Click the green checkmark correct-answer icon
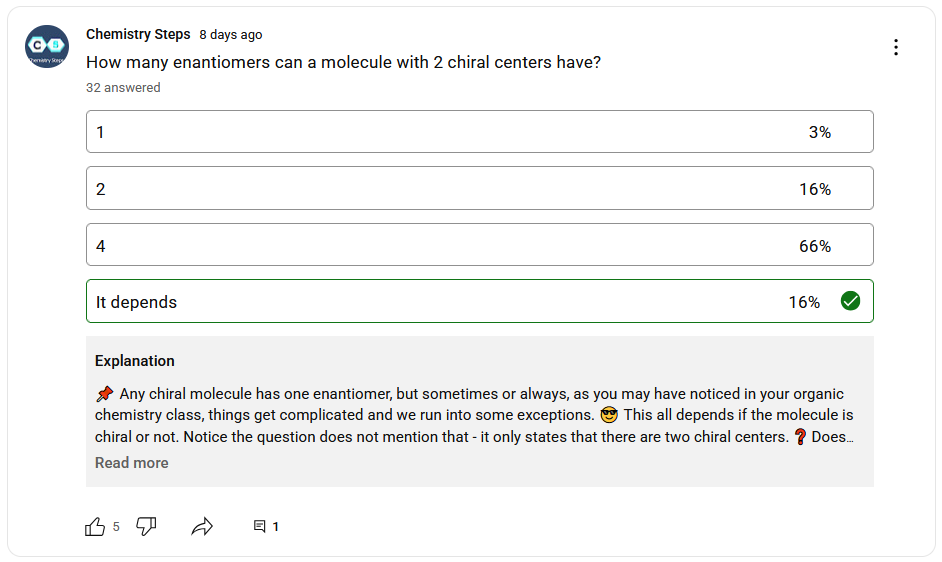Viewport: 942px width, 562px height. (850, 301)
